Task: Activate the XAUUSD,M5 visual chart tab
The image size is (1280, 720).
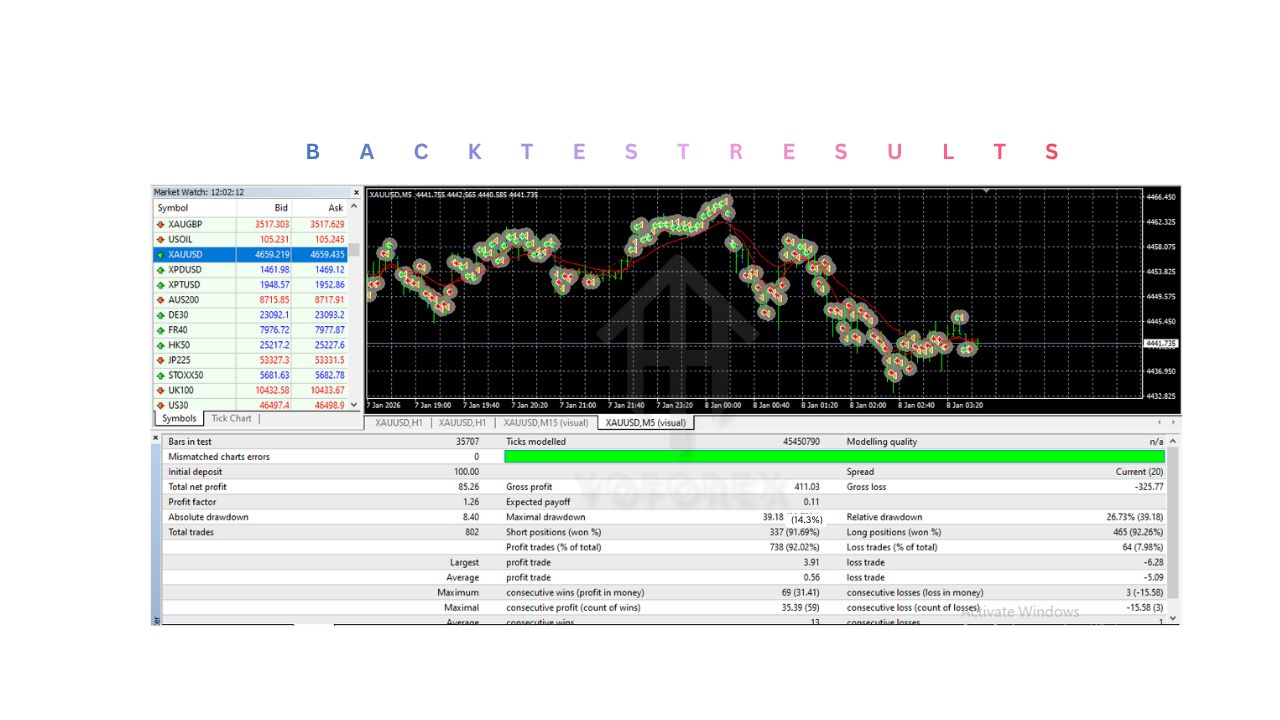Action: [x=645, y=422]
